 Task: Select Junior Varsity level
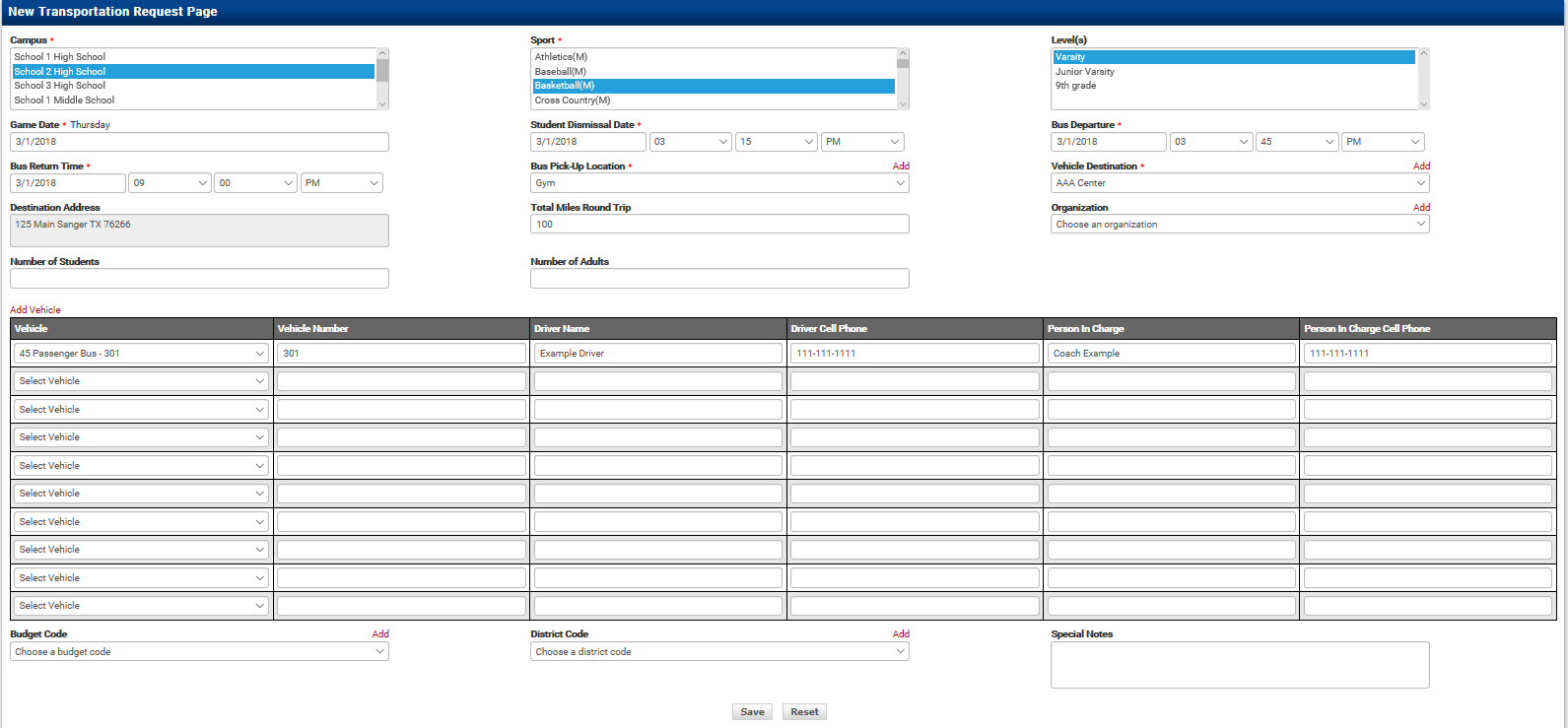1234,72
